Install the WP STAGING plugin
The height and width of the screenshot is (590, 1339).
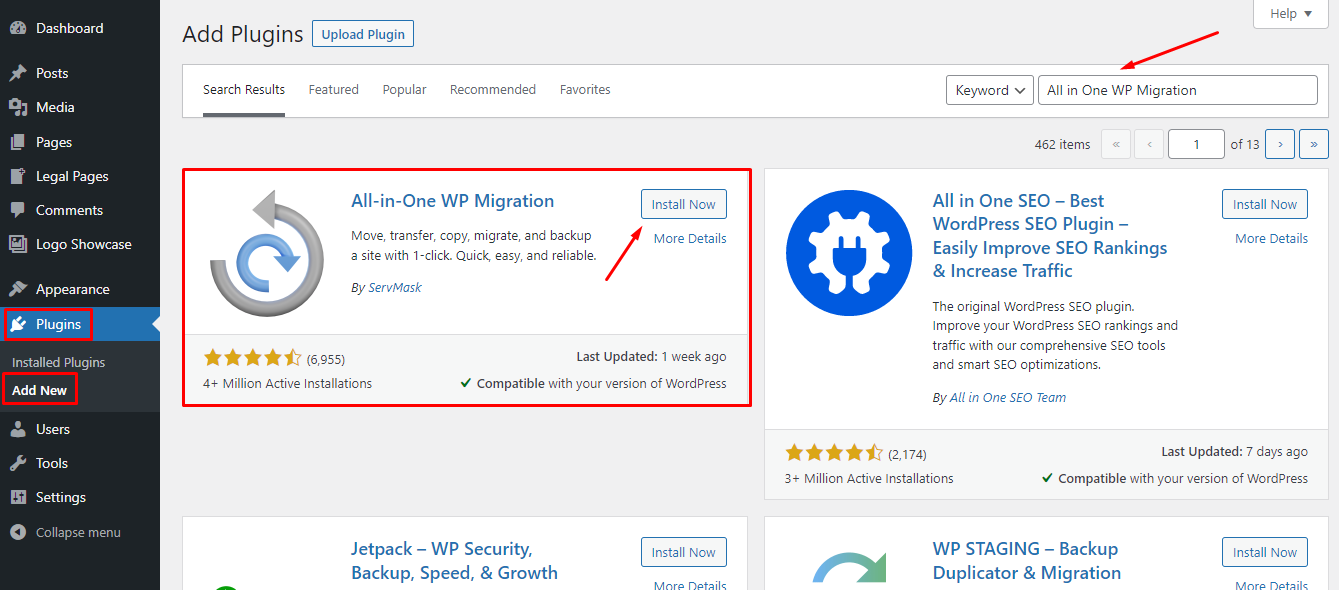(x=1265, y=552)
